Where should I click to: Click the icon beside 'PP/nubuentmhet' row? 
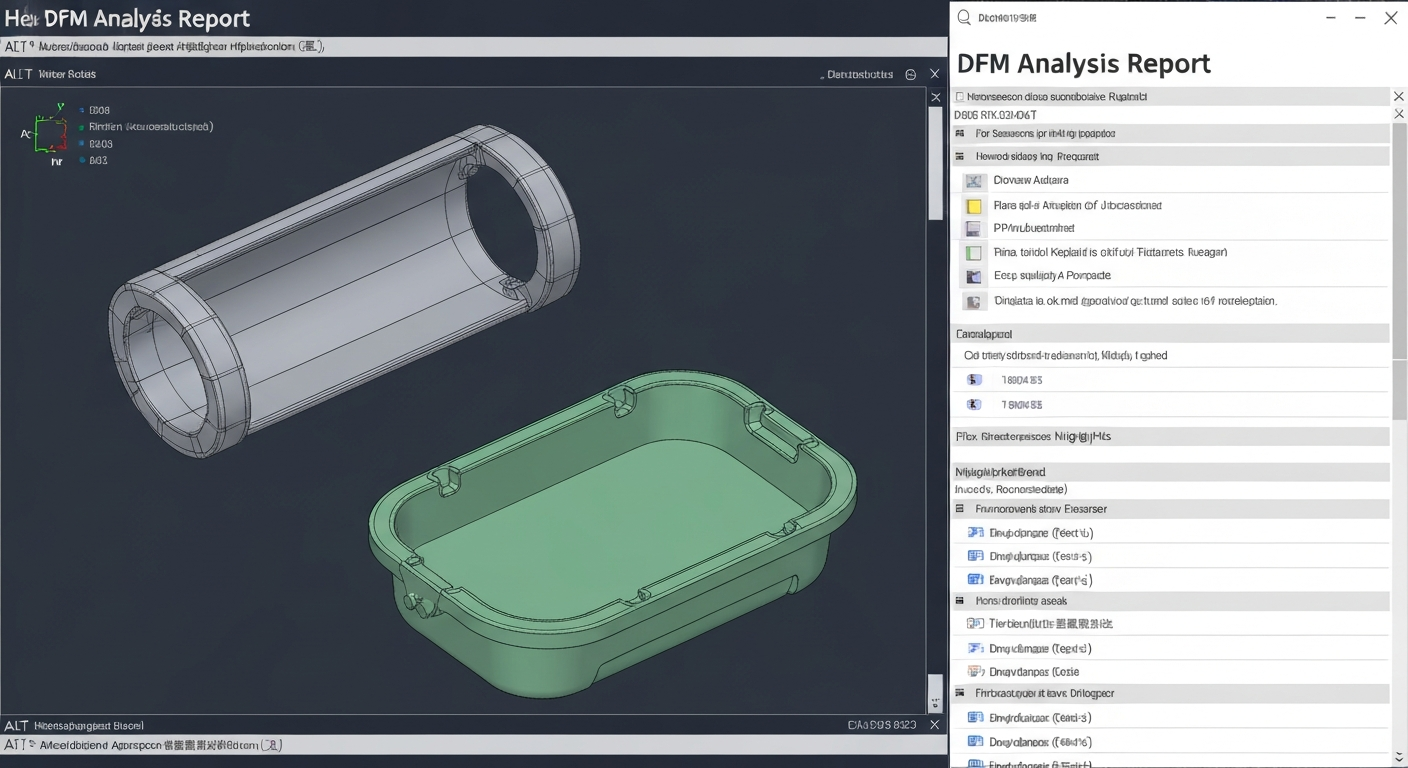click(974, 229)
